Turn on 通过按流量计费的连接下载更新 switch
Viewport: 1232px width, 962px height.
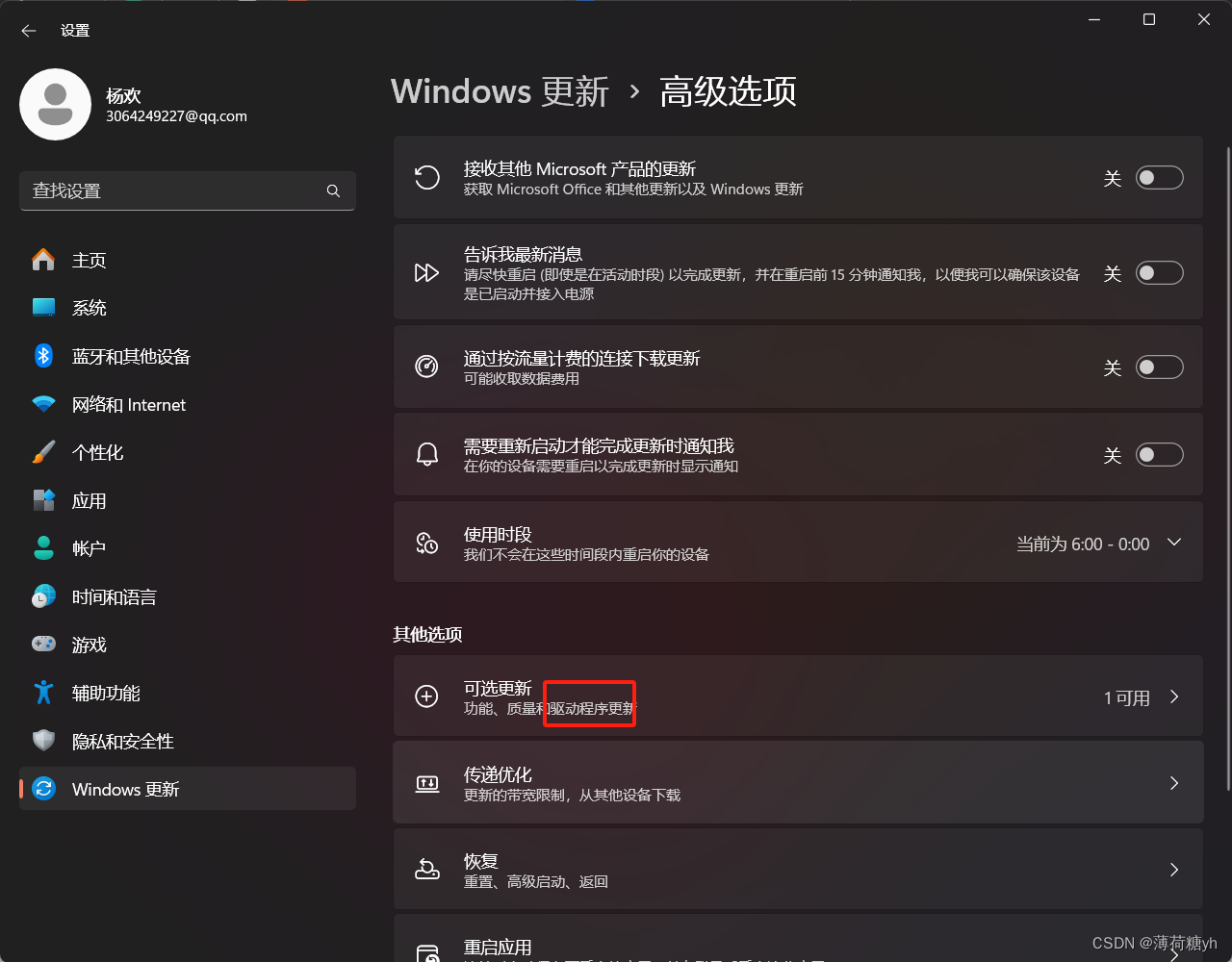(x=1159, y=367)
